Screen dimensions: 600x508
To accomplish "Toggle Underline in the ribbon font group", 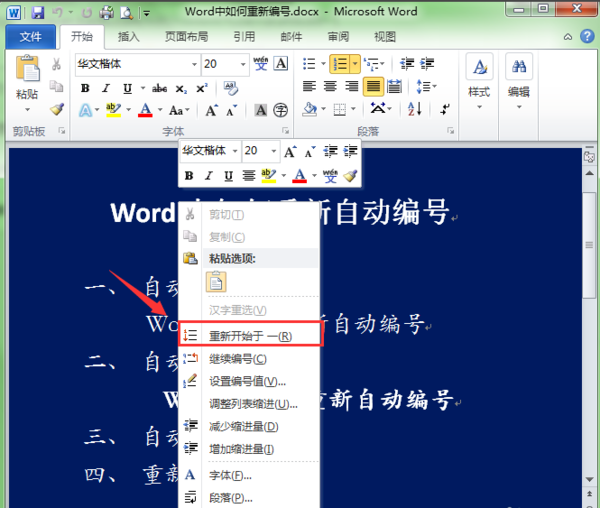I will pyautogui.click(x=127, y=89).
